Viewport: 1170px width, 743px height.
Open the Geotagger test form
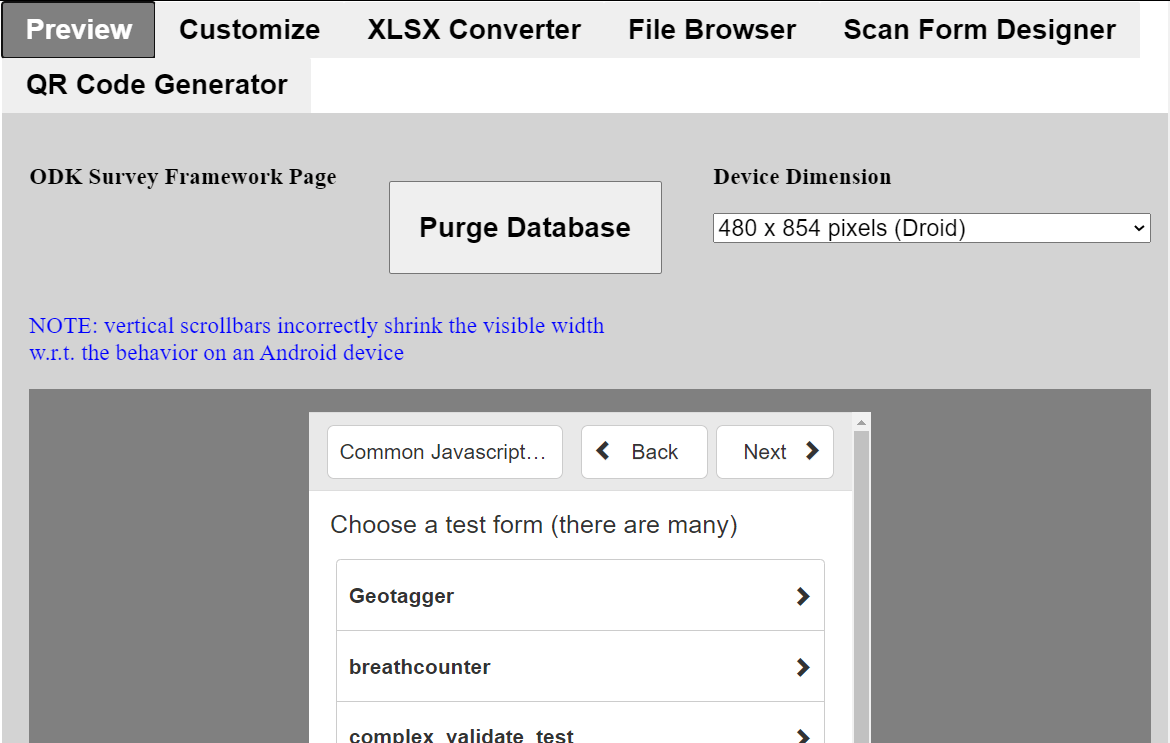tap(581, 595)
